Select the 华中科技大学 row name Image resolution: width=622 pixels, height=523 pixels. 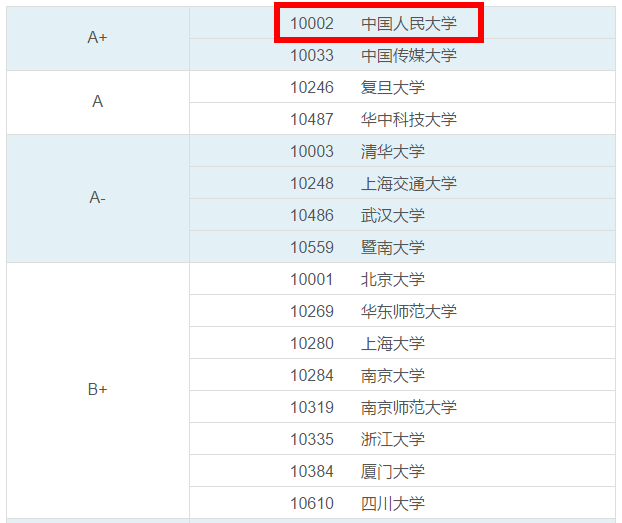(408, 119)
